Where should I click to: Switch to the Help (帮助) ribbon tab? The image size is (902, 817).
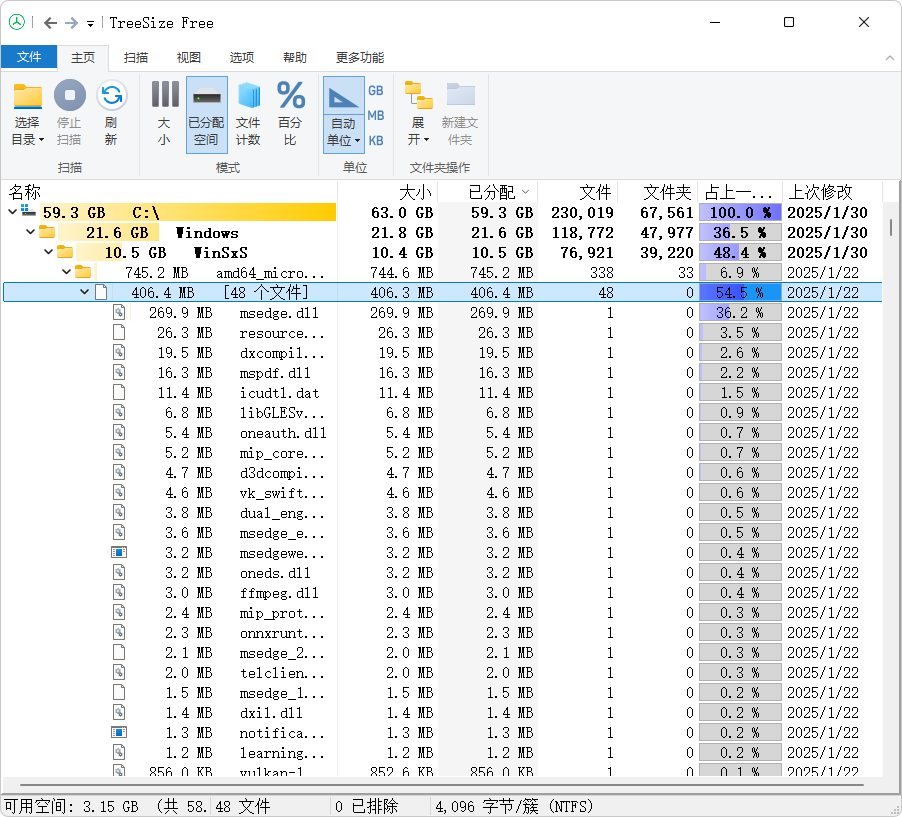point(295,58)
